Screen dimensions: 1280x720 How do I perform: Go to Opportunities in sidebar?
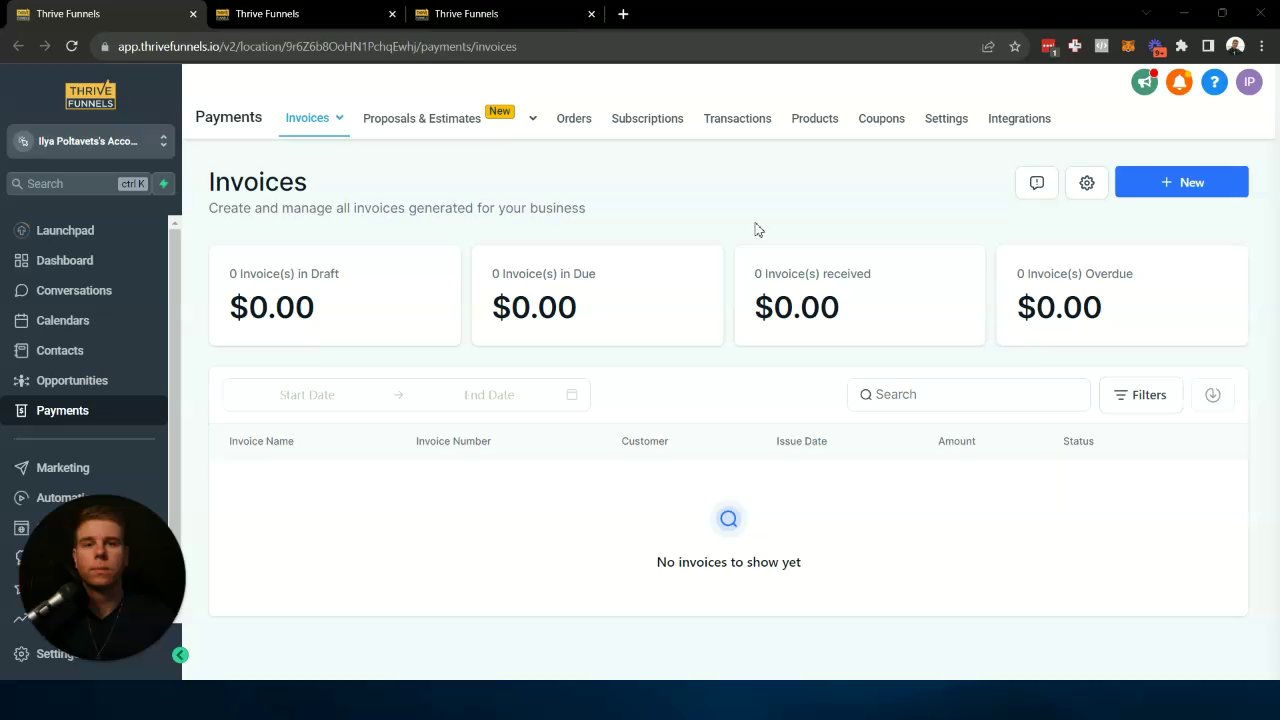[72, 380]
